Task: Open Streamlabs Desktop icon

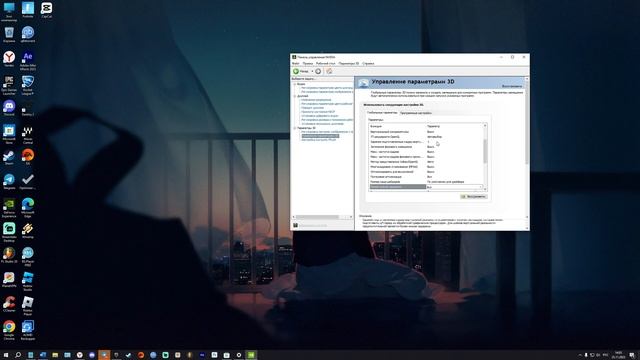Action: (9, 232)
